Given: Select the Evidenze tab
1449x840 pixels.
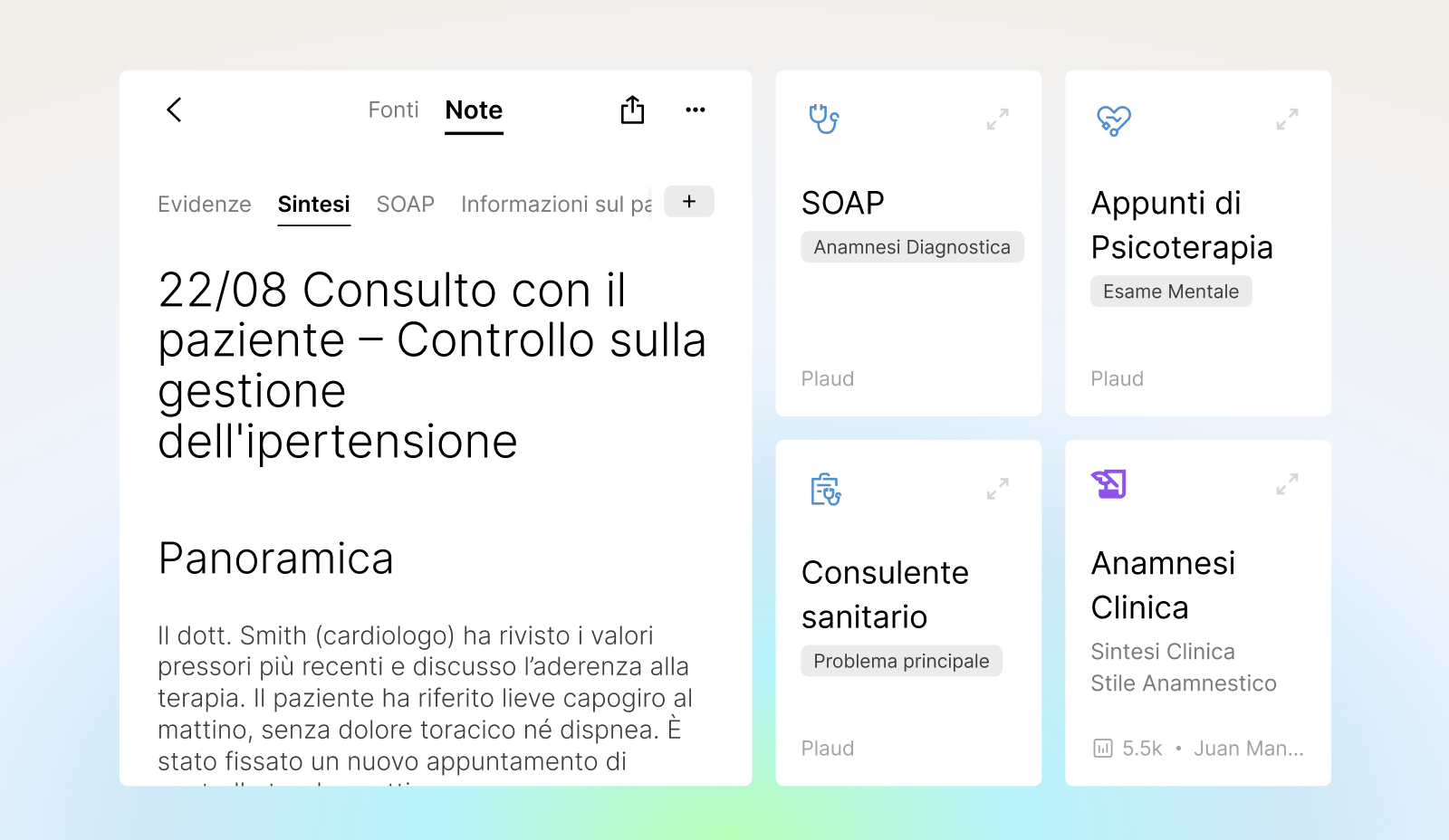Looking at the screenshot, I should (205, 205).
